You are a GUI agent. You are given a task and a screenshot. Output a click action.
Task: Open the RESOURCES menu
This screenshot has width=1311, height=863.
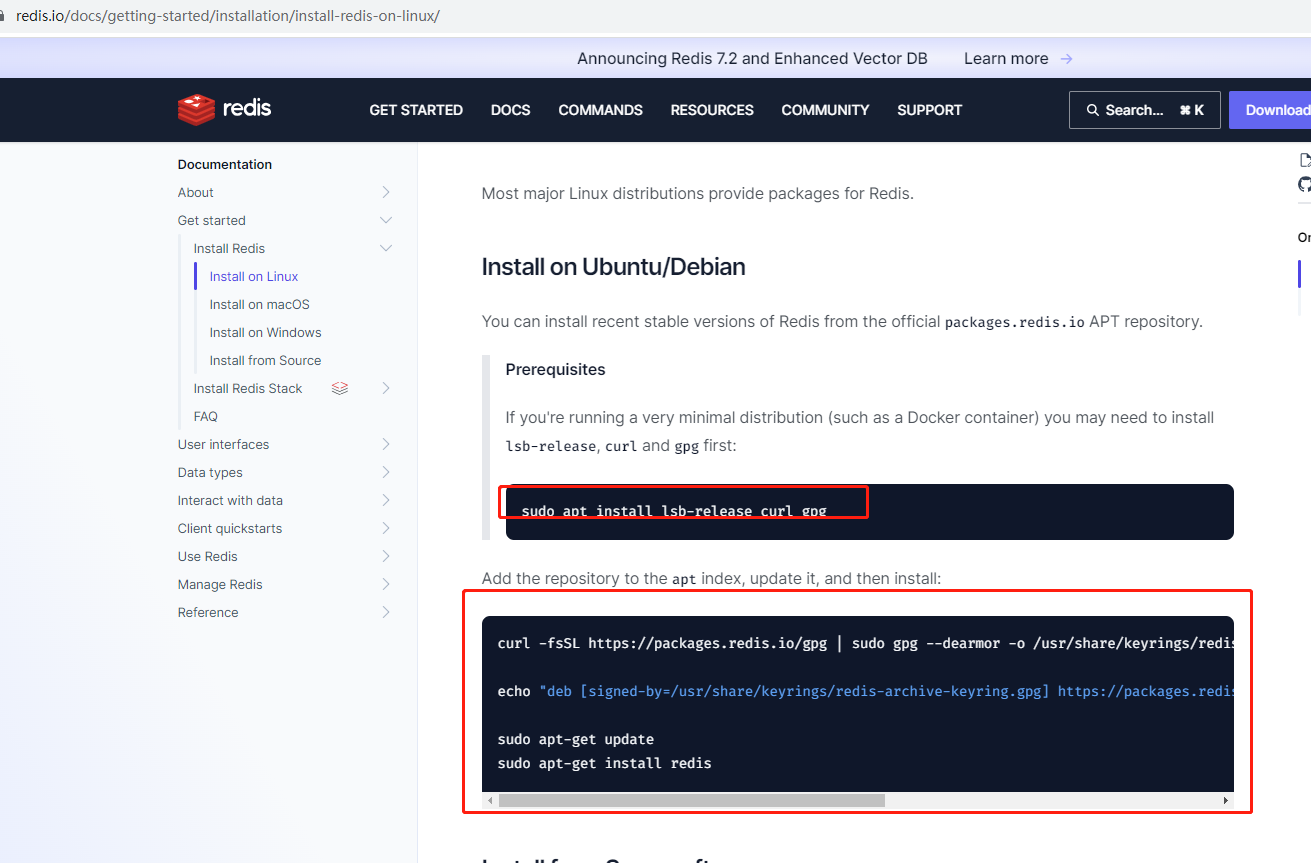712,110
